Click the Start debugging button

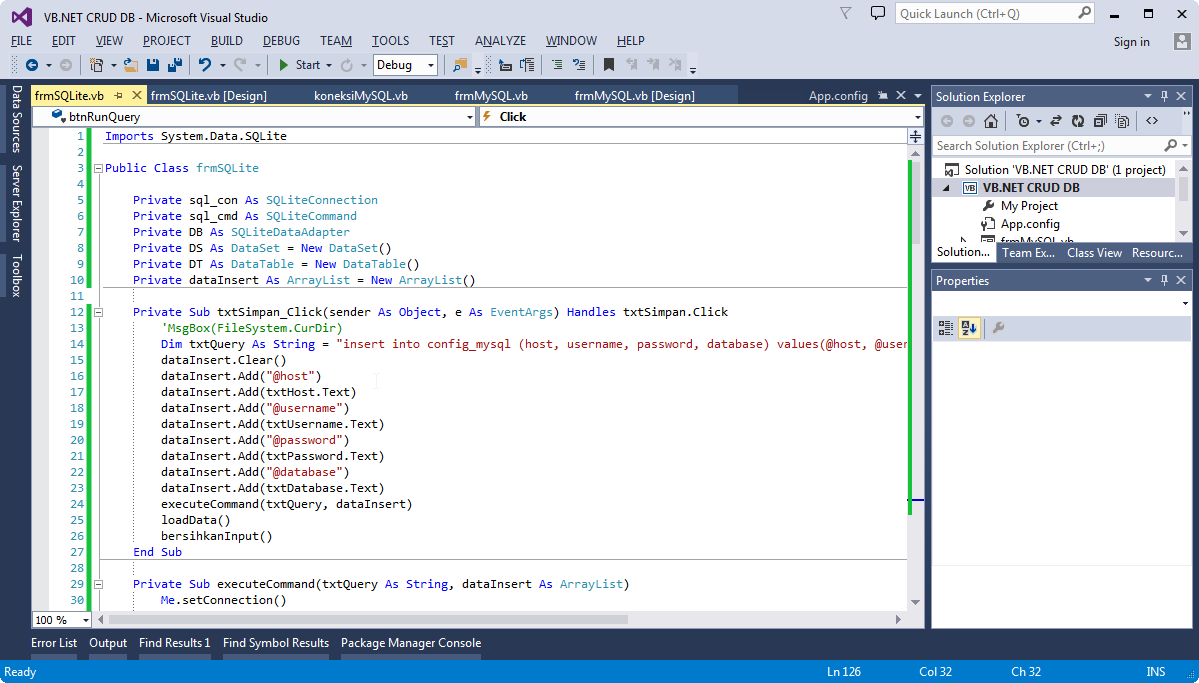[300, 65]
